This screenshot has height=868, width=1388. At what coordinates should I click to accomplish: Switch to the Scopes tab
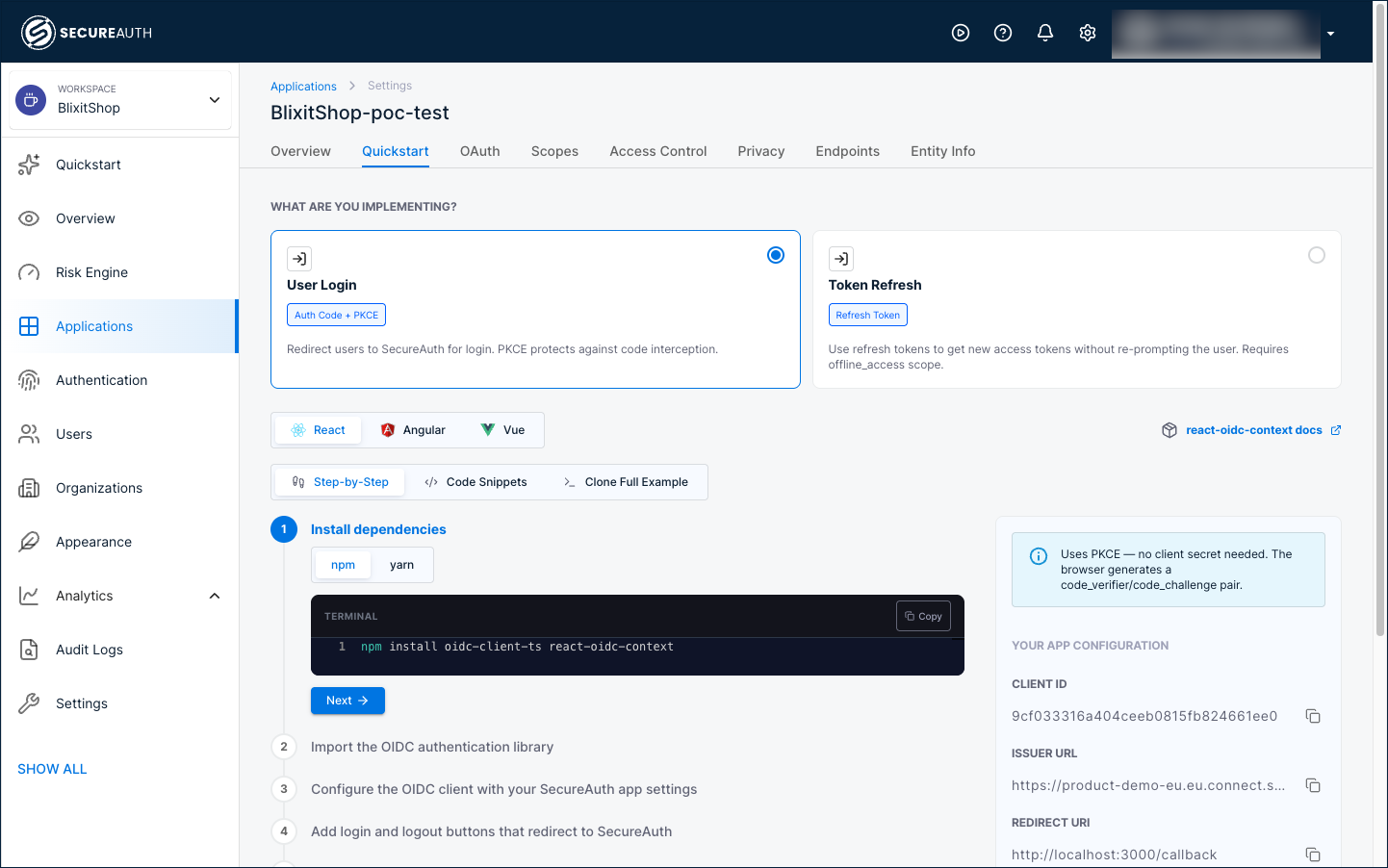coord(554,151)
